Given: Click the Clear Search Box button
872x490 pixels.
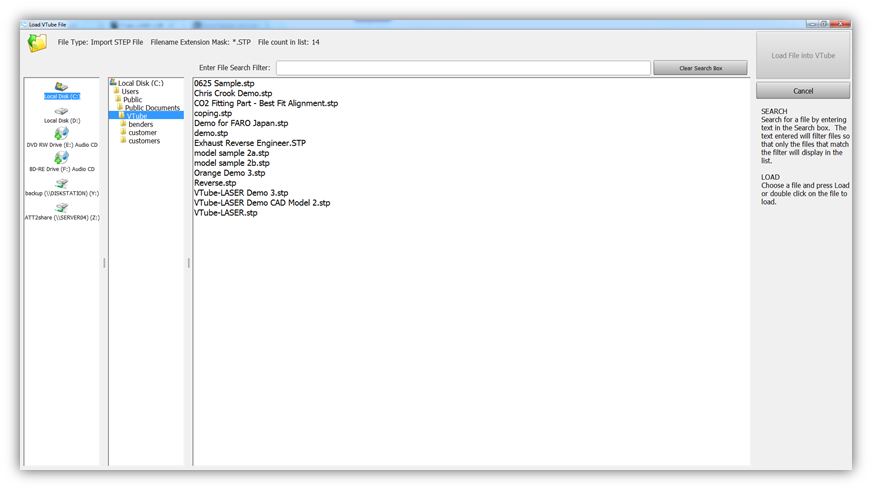Looking at the screenshot, I should coord(700,68).
